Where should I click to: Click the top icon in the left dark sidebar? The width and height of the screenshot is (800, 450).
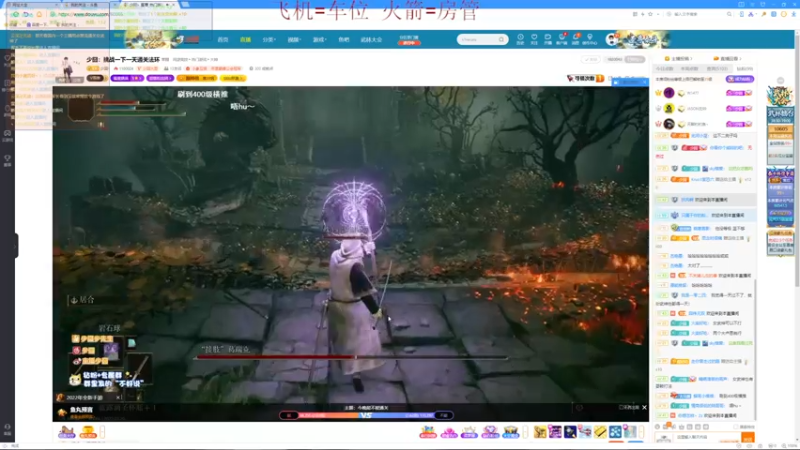7,59
